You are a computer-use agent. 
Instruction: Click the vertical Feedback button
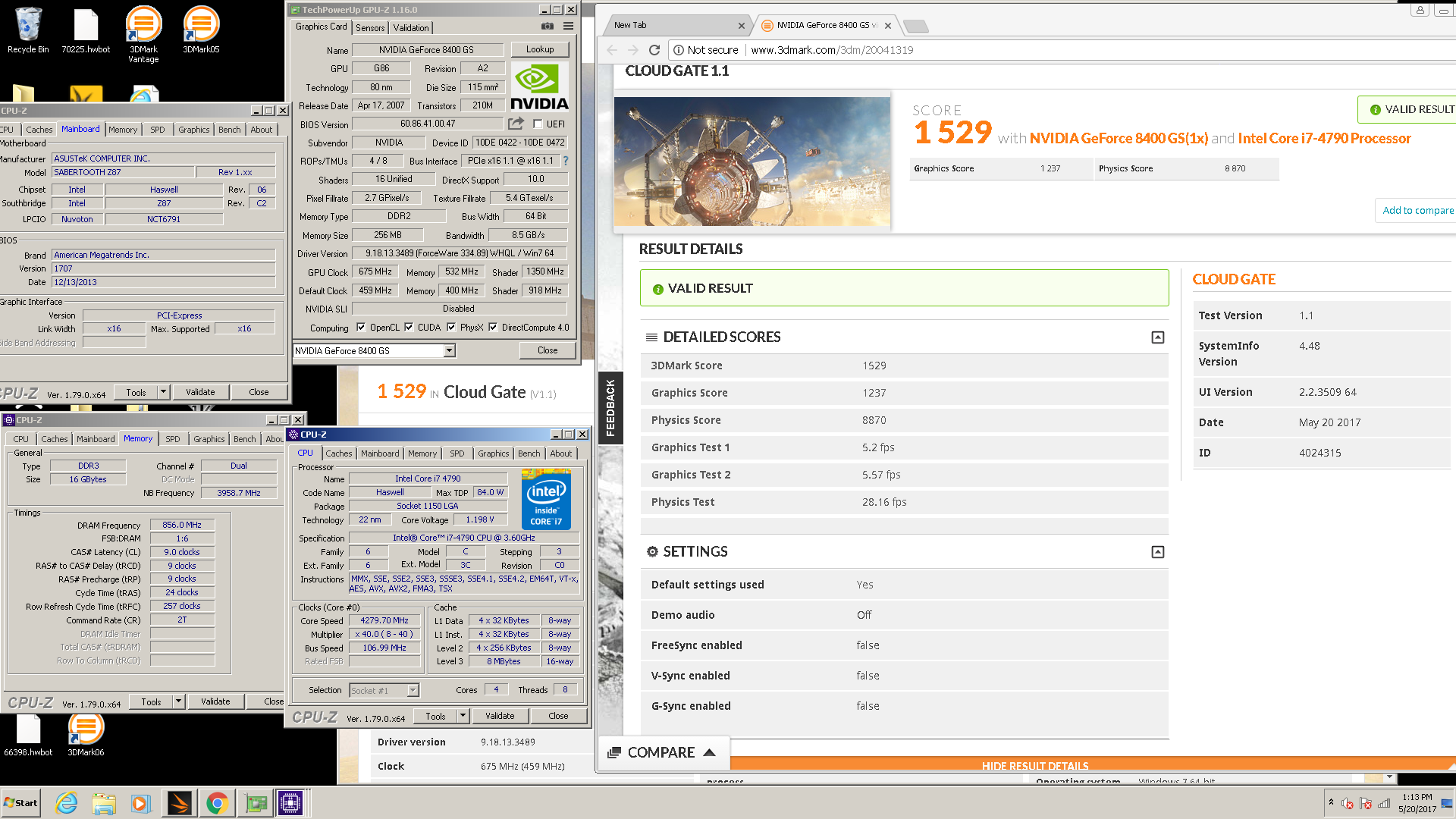click(610, 408)
